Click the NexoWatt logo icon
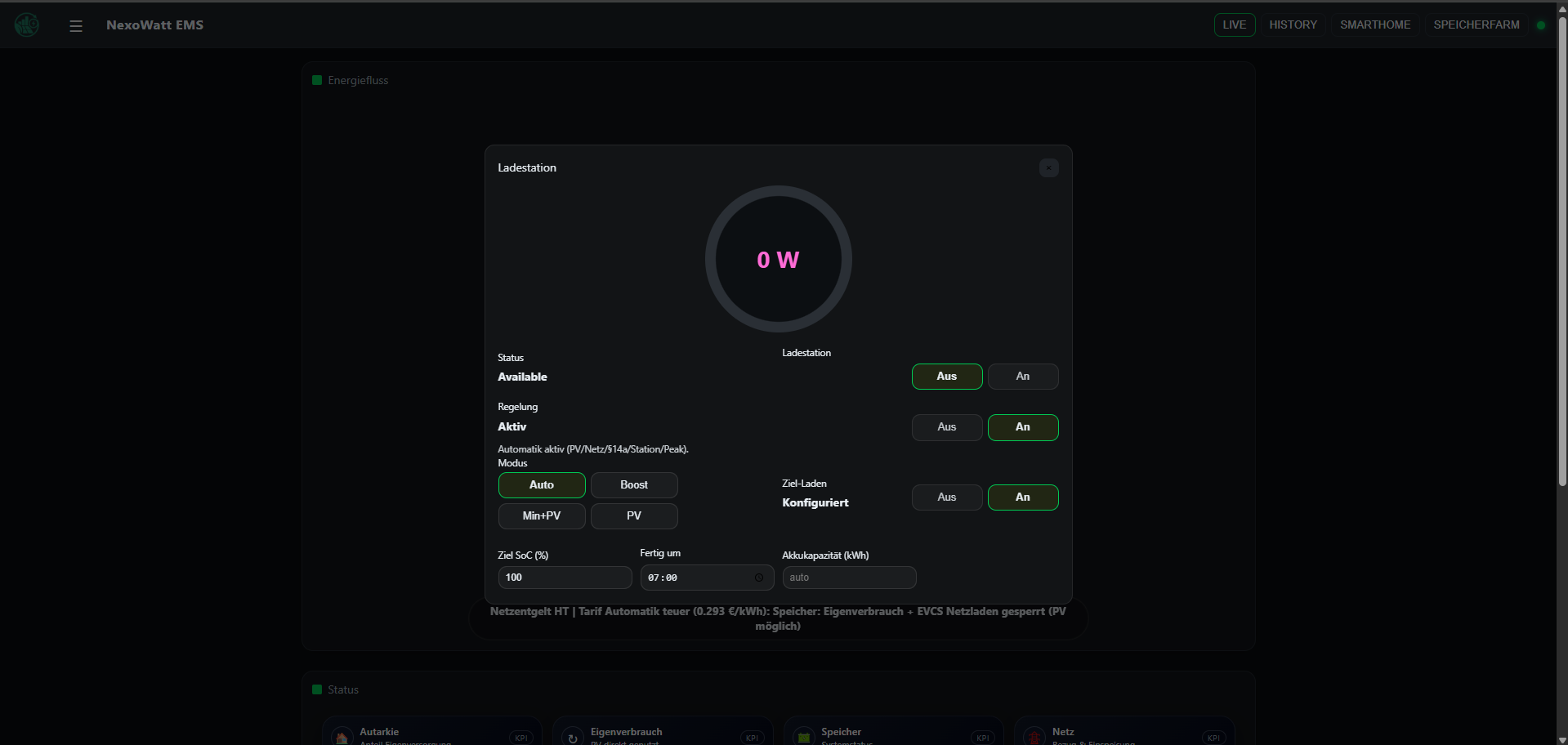Image resolution: width=1568 pixels, height=745 pixels. point(27,25)
